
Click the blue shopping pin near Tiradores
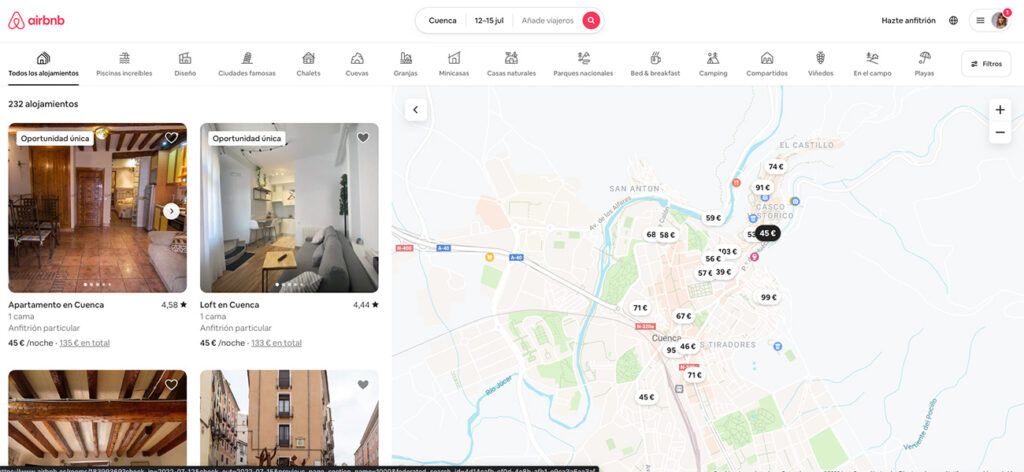(777, 346)
